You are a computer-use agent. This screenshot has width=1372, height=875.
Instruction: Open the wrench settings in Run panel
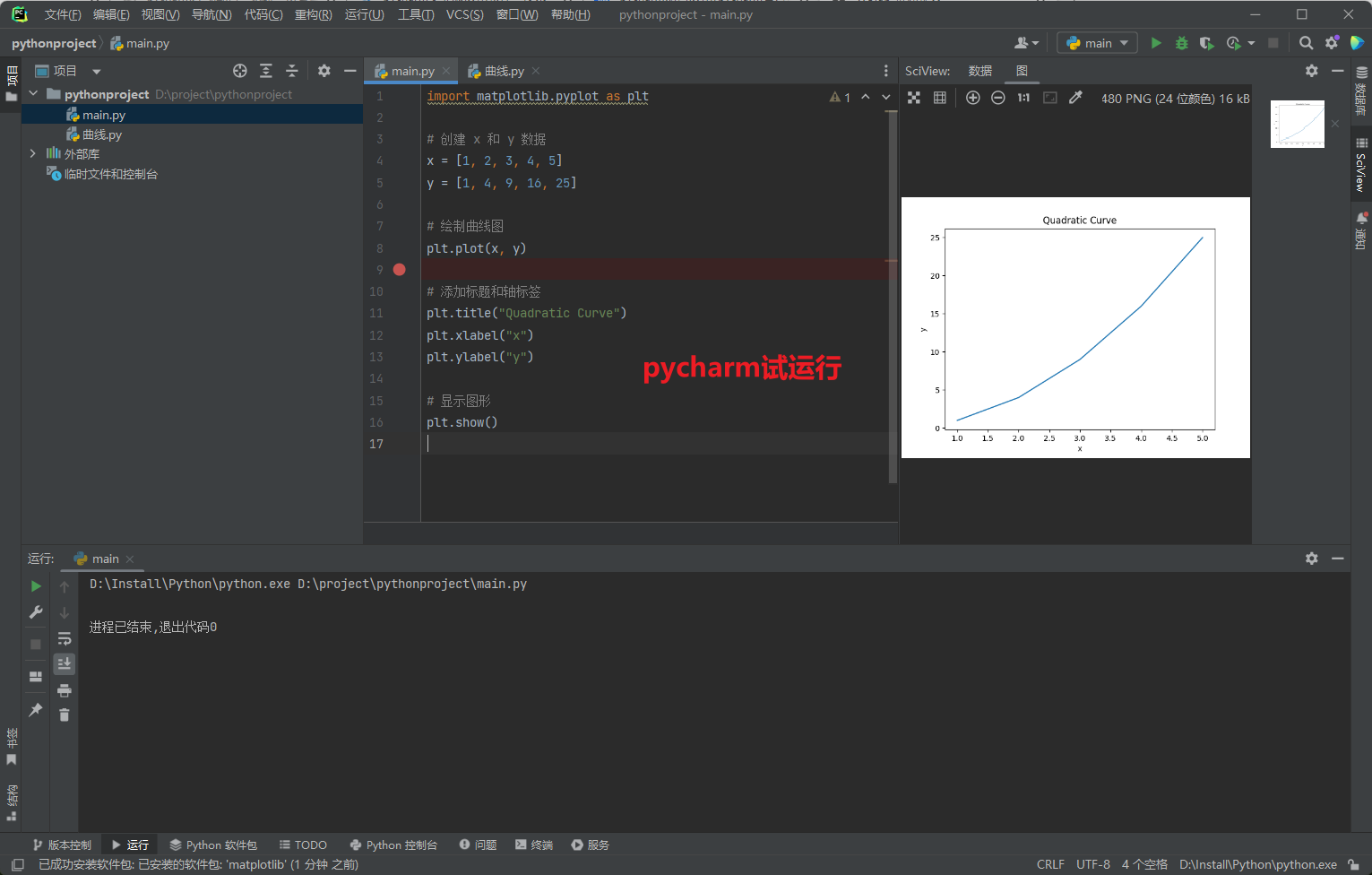point(36,612)
